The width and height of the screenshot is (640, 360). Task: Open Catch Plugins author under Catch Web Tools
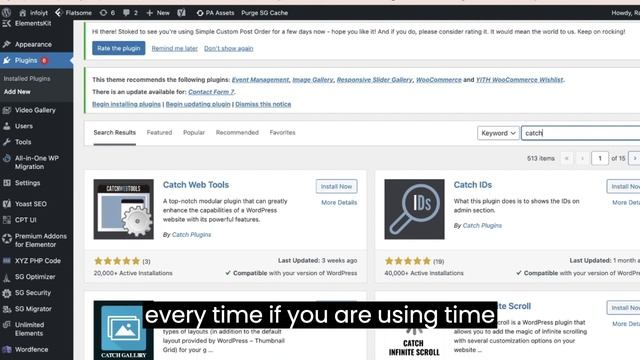coord(192,235)
